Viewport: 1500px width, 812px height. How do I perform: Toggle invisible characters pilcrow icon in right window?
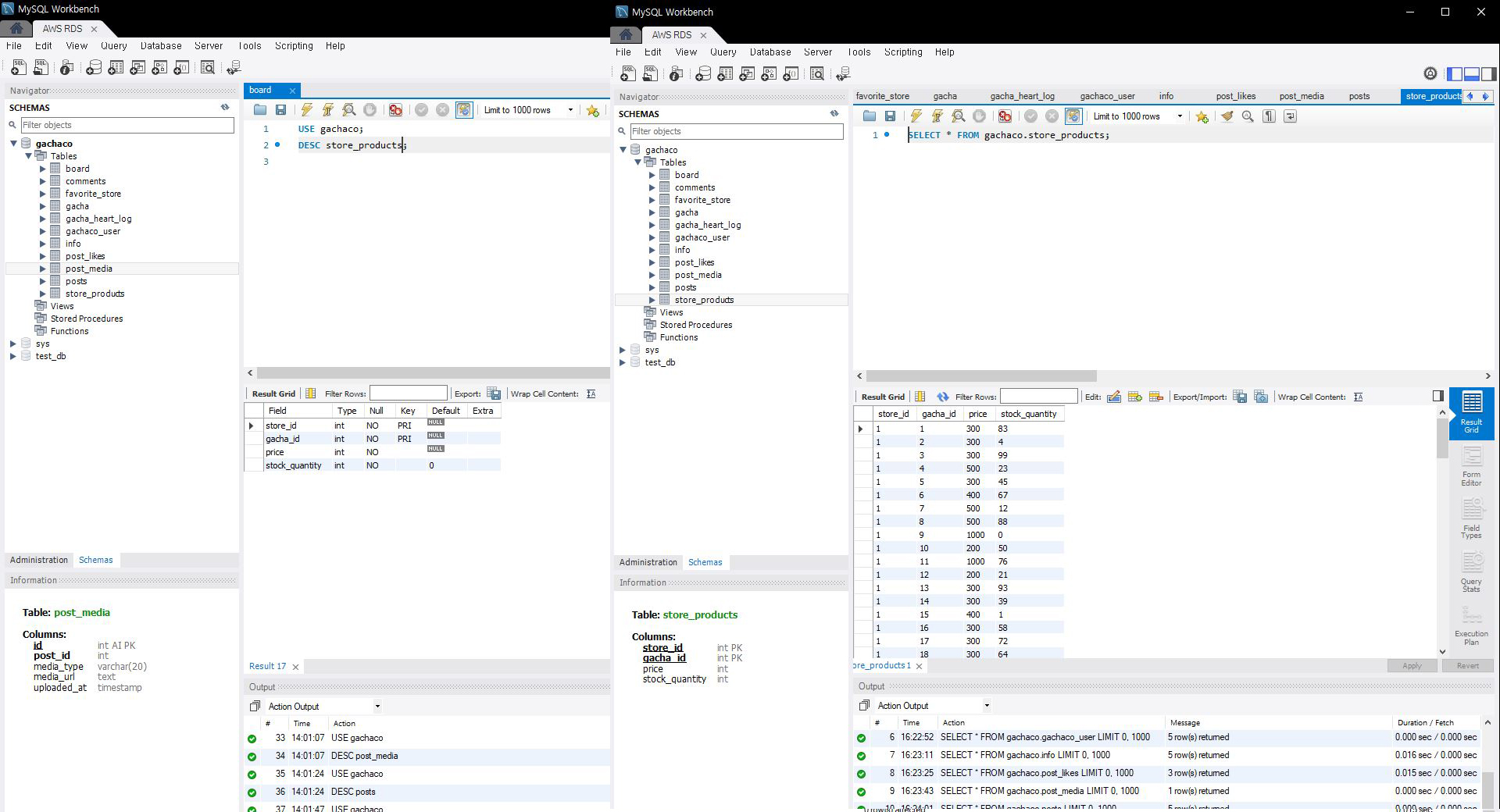click(x=1269, y=116)
